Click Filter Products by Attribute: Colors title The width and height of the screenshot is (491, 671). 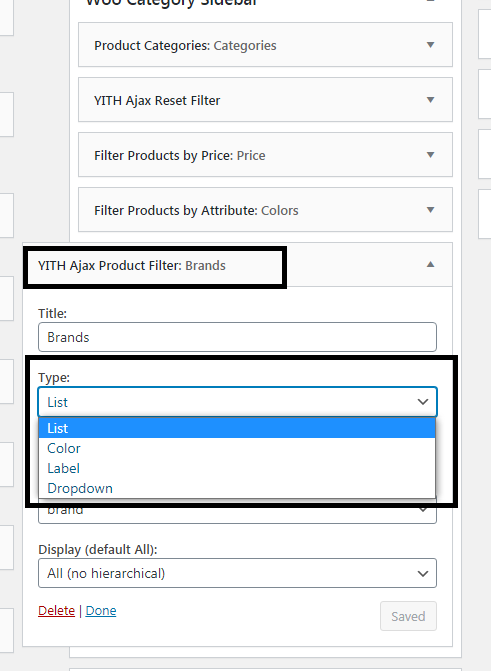pyautogui.click(x=196, y=211)
